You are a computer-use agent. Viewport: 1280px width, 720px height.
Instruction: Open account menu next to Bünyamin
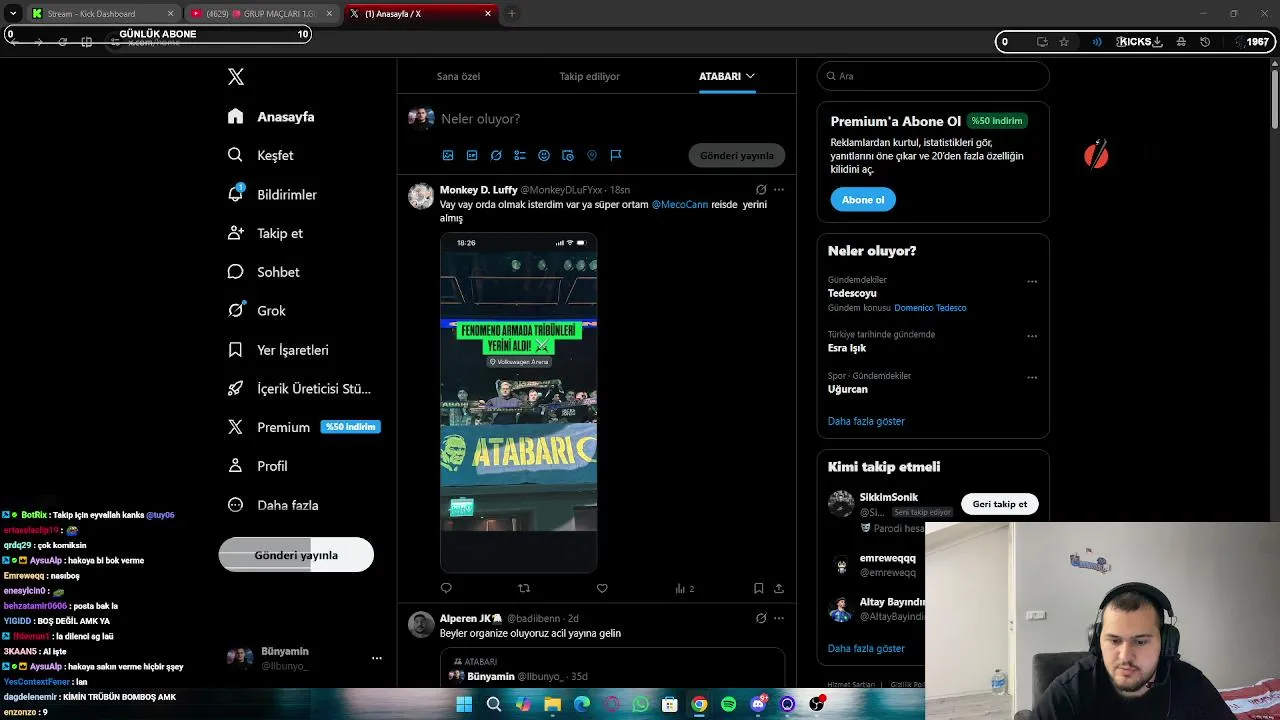click(x=377, y=658)
